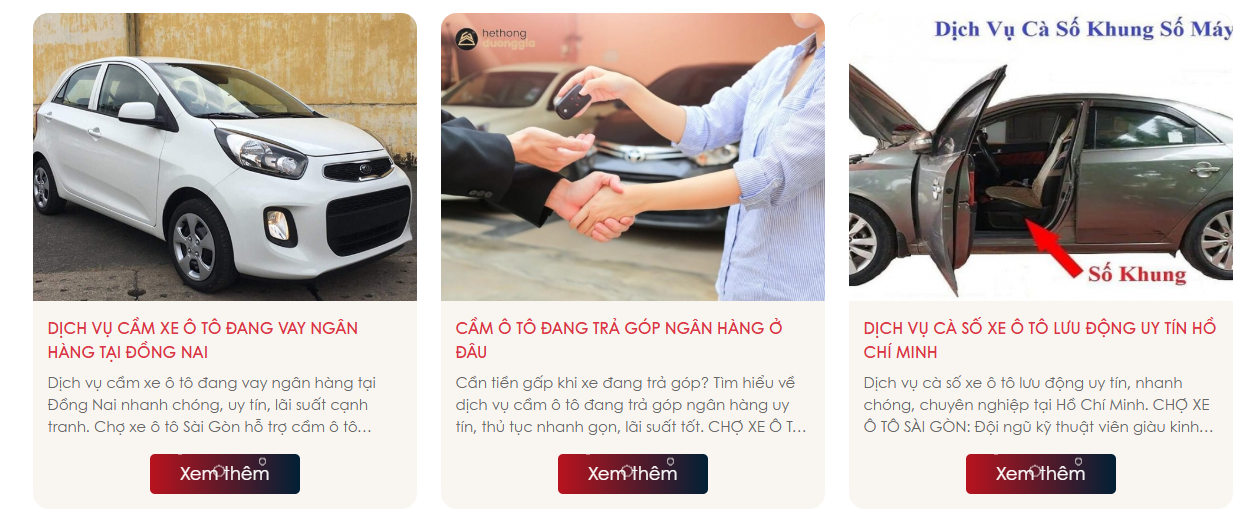Click the cà số xe lưu động description paragraph
1259x516 pixels.
tap(1039, 405)
